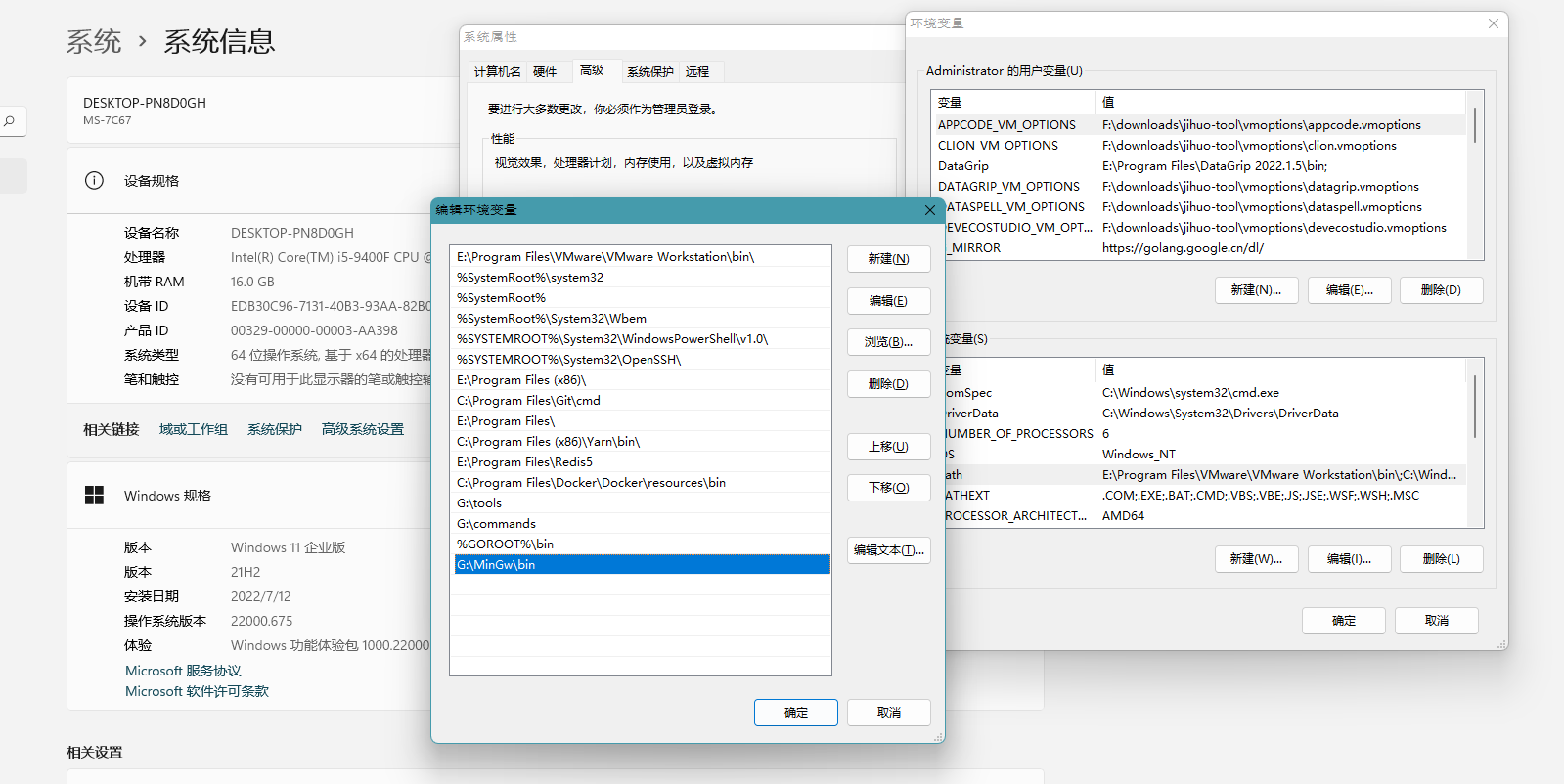The width and height of the screenshot is (1564, 784).
Task: Move the entry down with 下移(O)
Action: 889,488
